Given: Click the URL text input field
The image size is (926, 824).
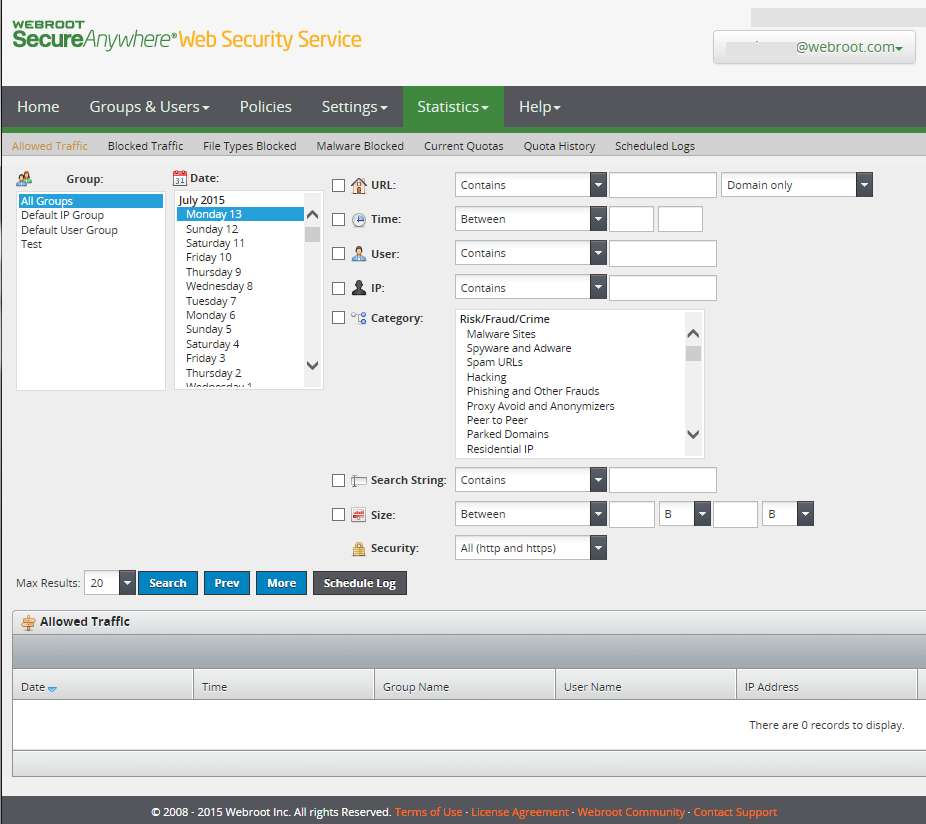Looking at the screenshot, I should [663, 185].
